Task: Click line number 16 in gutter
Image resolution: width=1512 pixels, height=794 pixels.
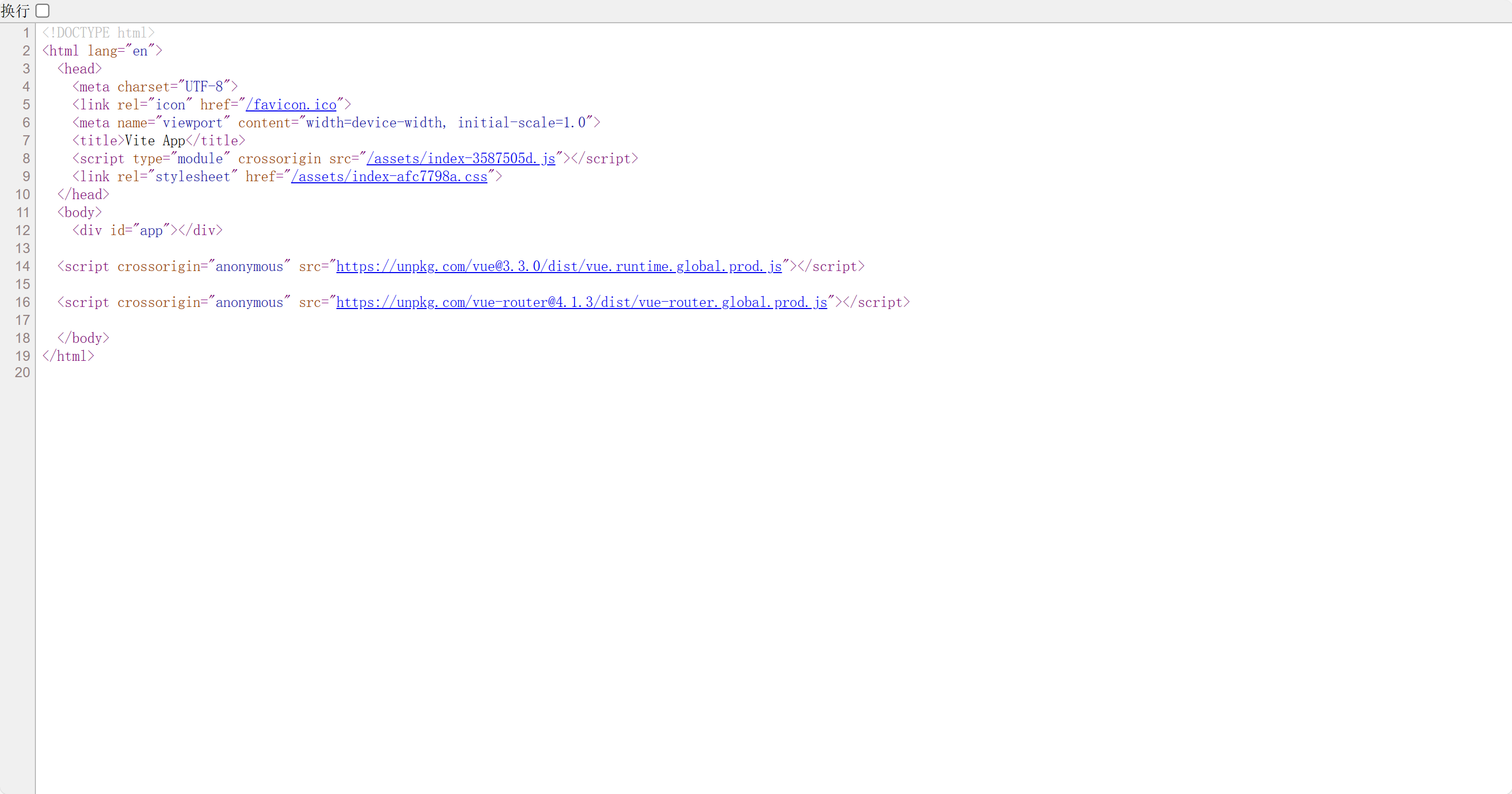Action: pos(22,303)
